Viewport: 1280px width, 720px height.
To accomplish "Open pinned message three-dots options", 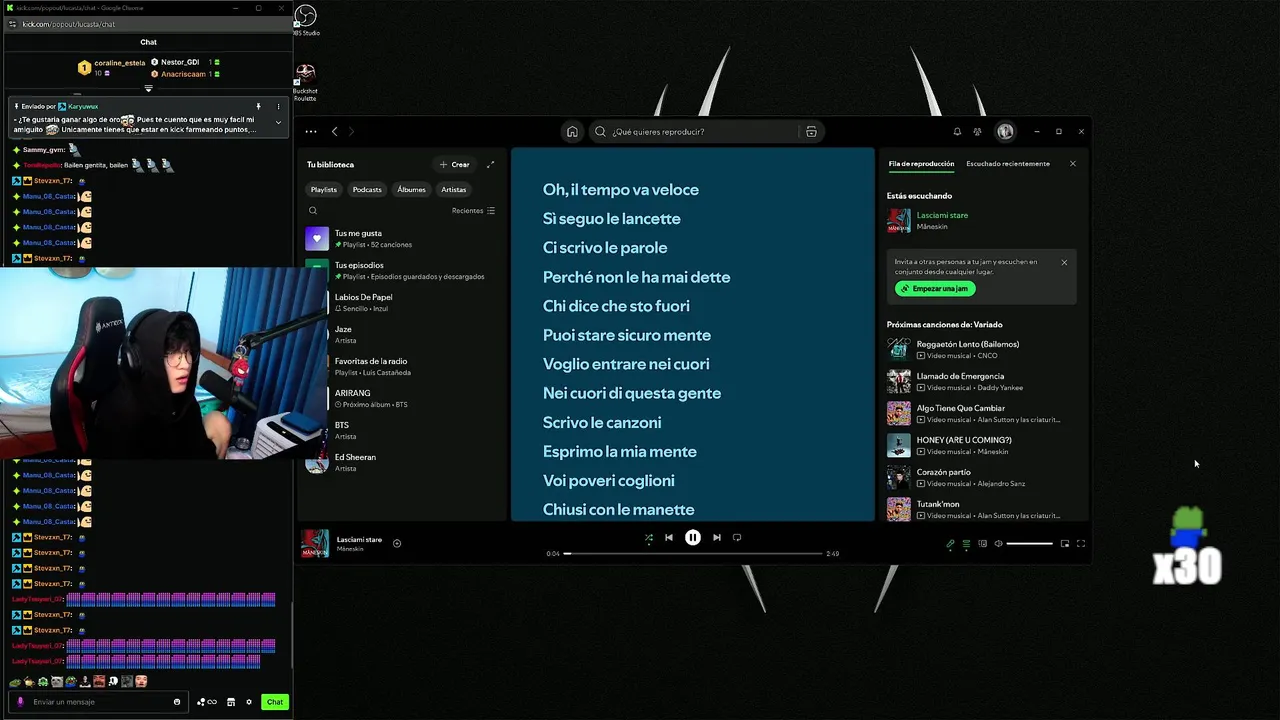I will tap(278, 106).
